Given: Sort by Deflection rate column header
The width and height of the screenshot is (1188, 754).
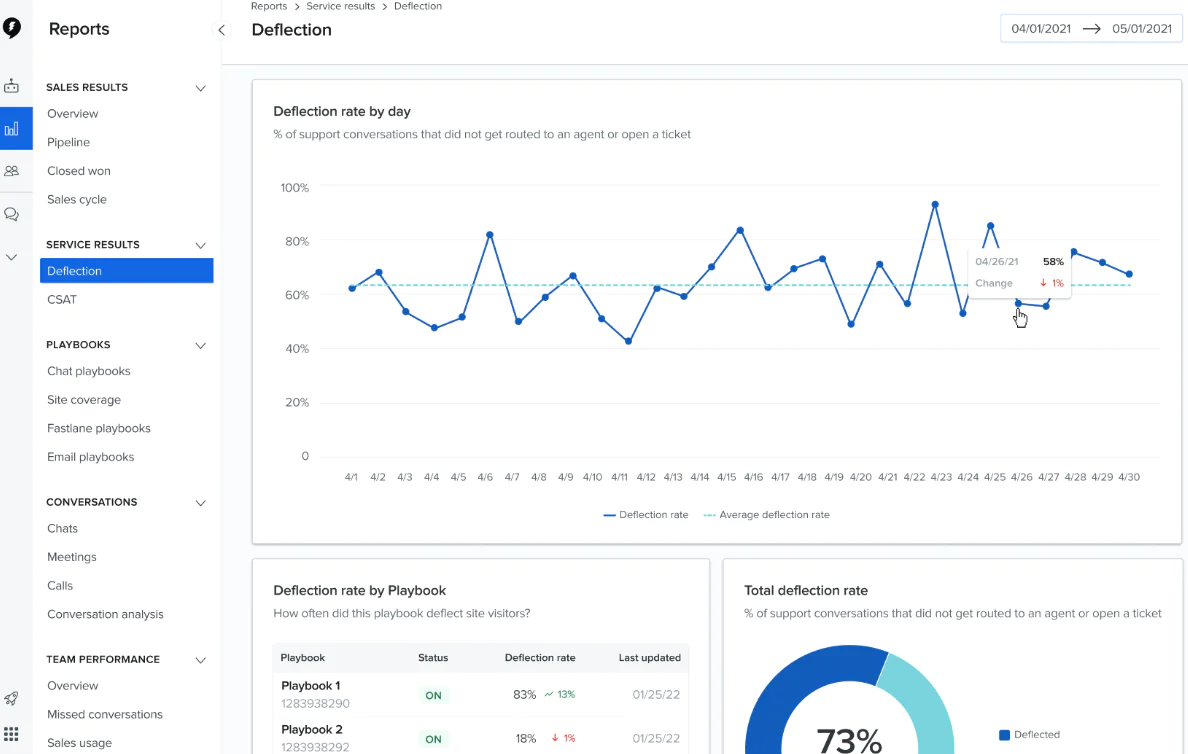Looking at the screenshot, I should tap(540, 658).
